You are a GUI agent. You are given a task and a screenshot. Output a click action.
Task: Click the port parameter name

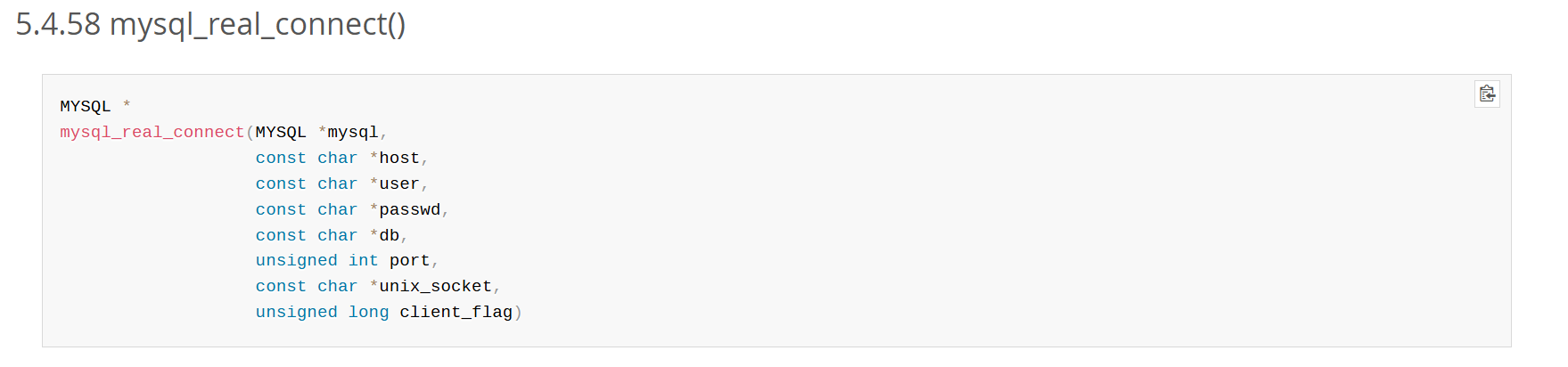tap(410, 260)
